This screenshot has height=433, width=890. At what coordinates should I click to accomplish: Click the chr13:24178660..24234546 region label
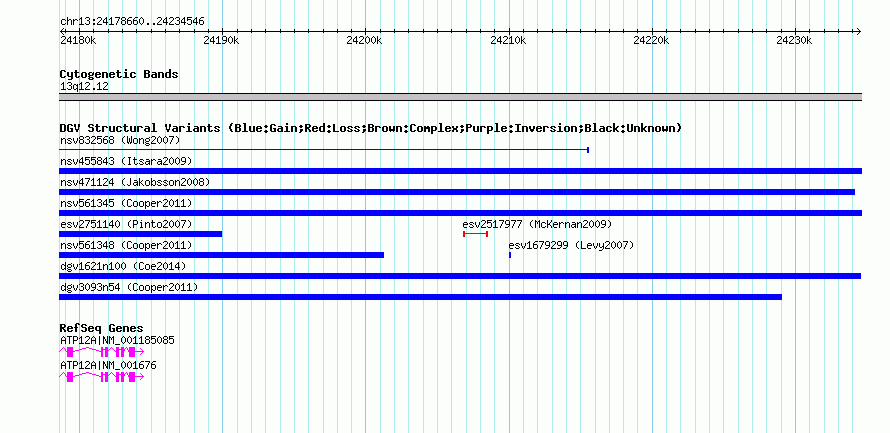[132, 22]
